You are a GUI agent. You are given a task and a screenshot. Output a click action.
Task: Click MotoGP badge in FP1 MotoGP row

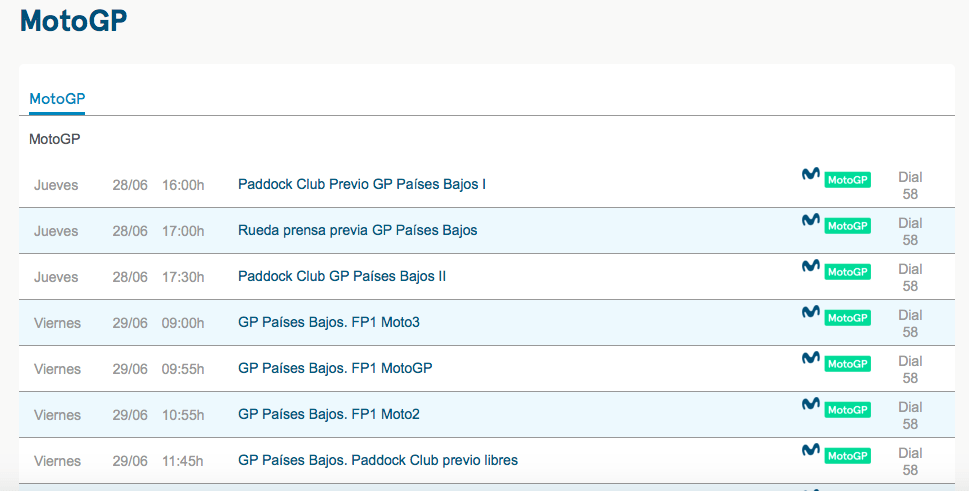tap(847, 364)
